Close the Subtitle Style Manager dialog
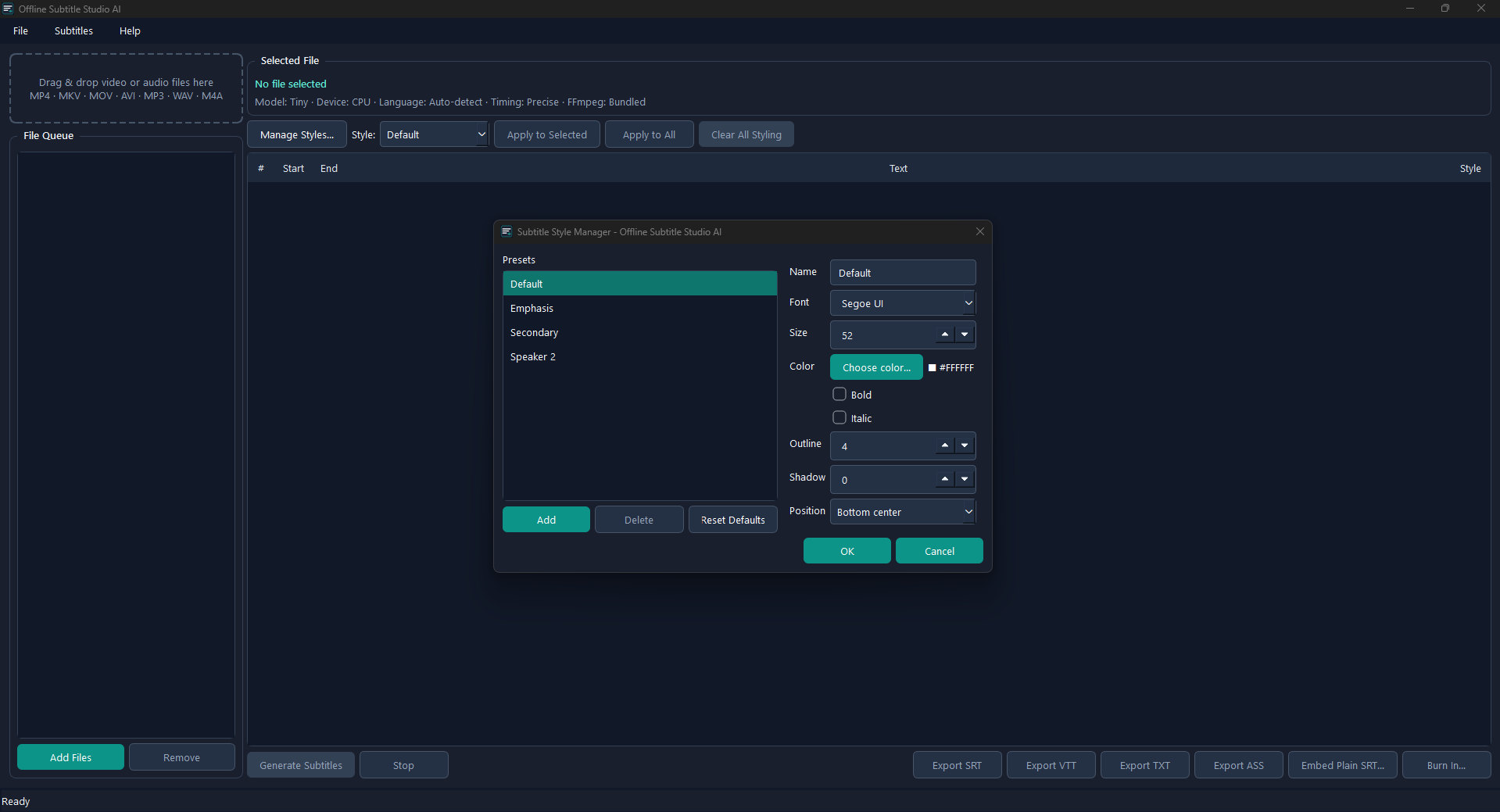Viewport: 1500px width, 812px height. click(x=979, y=231)
